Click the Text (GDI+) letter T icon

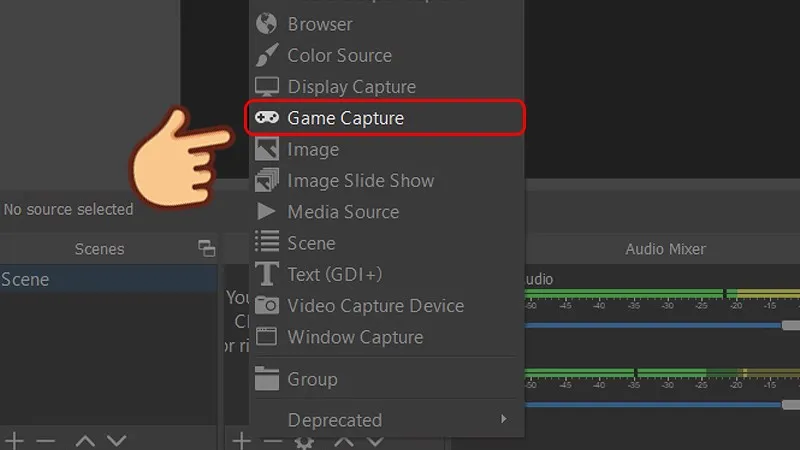tap(266, 274)
